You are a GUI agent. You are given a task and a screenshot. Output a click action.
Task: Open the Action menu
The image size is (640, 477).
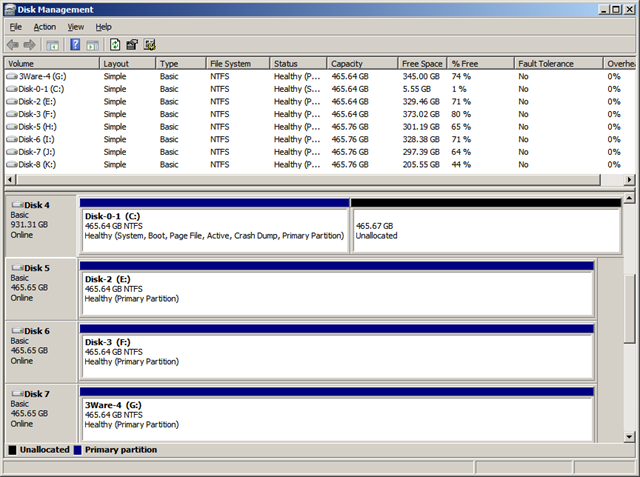coord(44,27)
